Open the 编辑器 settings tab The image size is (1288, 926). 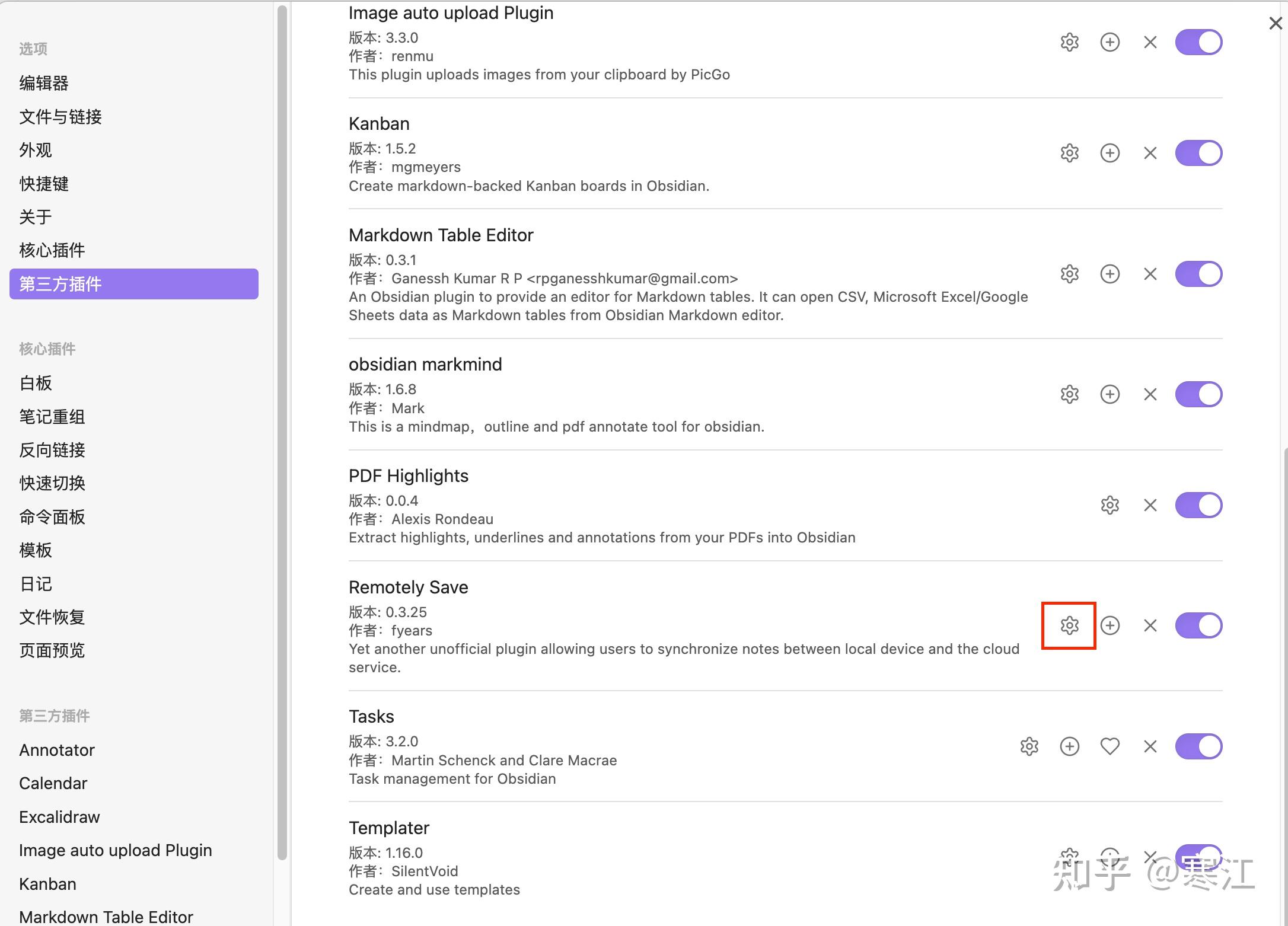(44, 83)
